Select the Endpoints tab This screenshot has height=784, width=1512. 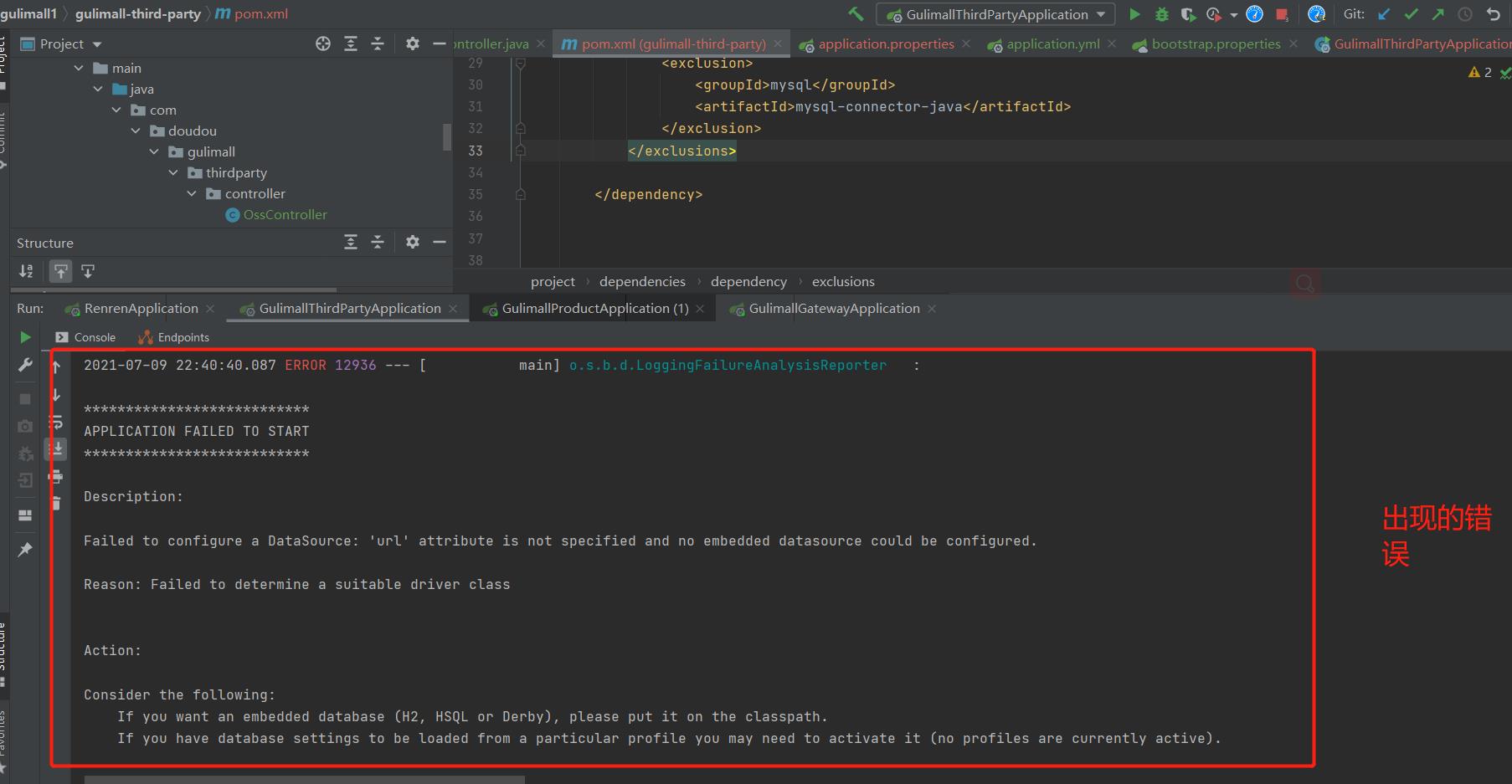click(x=173, y=337)
